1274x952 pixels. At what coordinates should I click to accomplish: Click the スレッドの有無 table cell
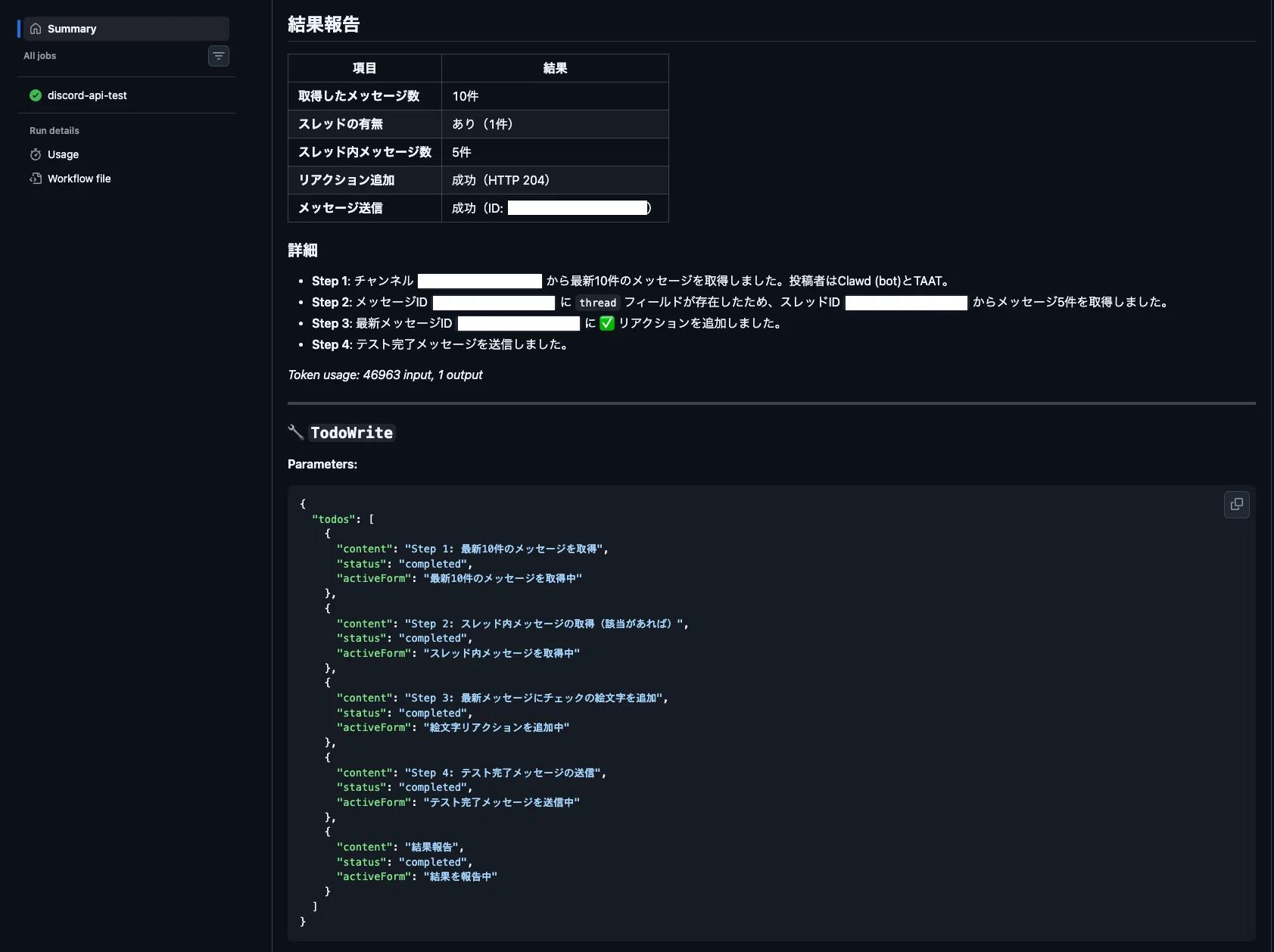pos(365,124)
